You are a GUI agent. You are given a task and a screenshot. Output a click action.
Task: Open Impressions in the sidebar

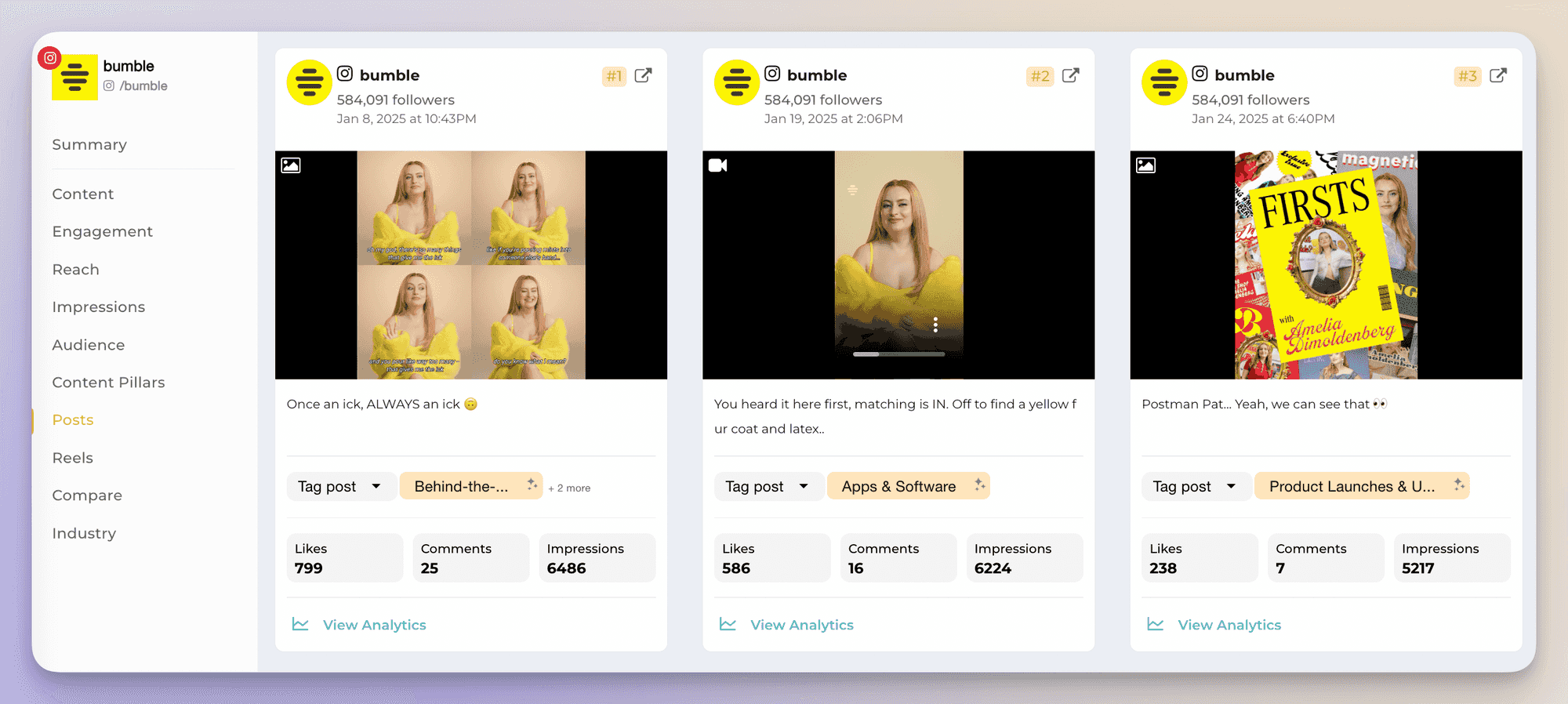tap(99, 307)
